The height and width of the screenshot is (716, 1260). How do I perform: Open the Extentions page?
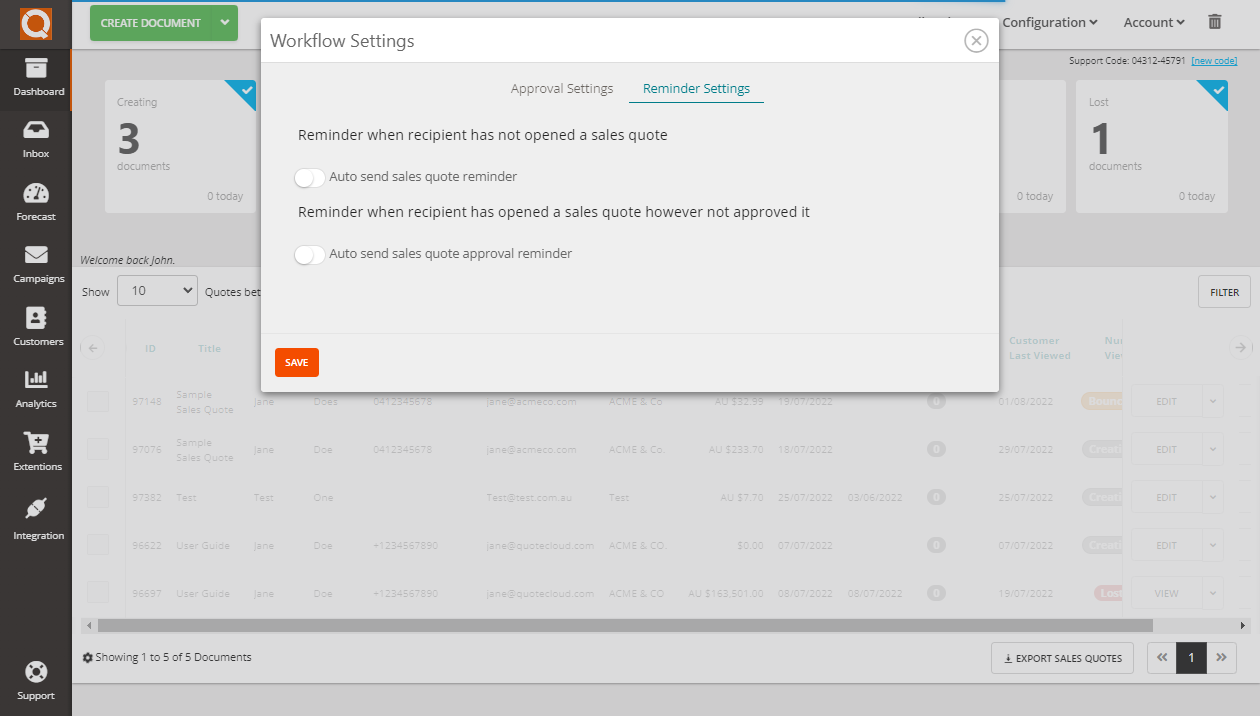[36, 448]
